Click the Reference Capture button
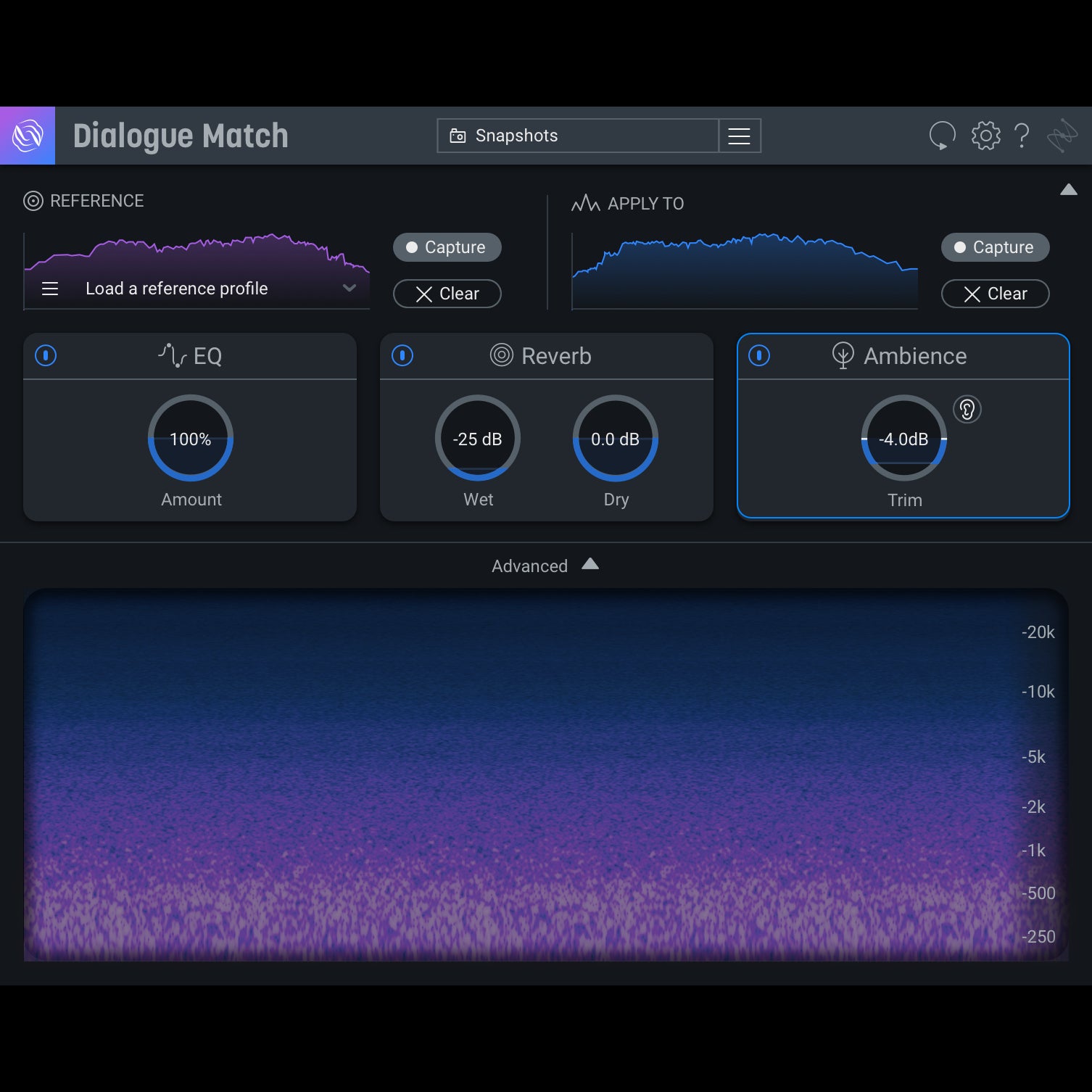 tap(447, 247)
